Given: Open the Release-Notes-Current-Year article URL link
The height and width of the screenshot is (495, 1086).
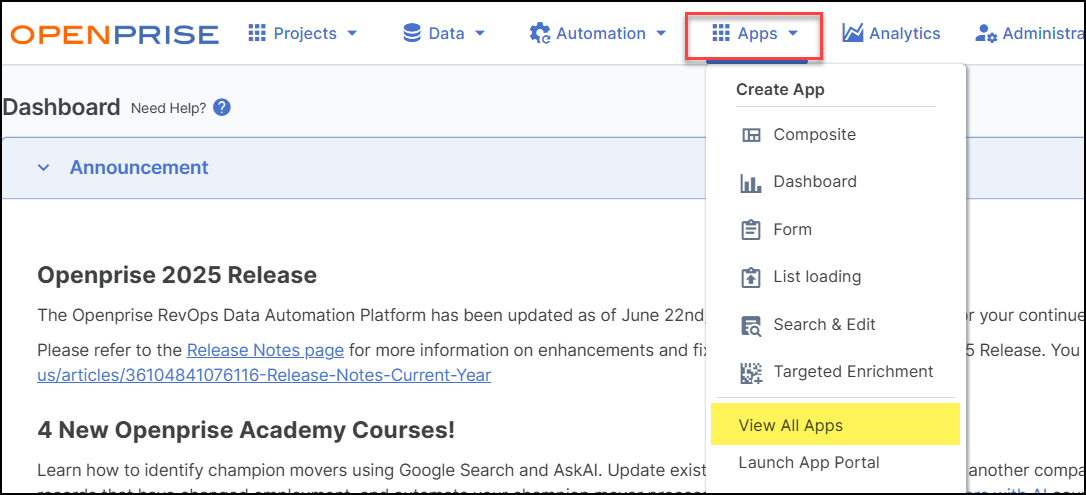Looking at the screenshot, I should (x=264, y=376).
